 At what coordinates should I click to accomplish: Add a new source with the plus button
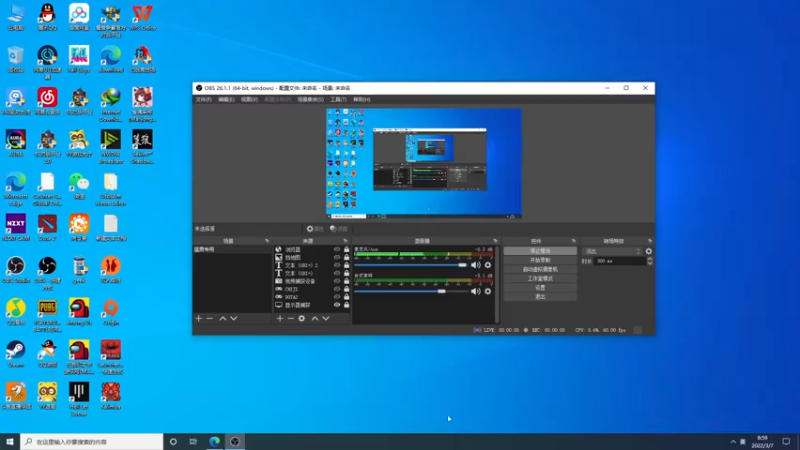point(280,318)
